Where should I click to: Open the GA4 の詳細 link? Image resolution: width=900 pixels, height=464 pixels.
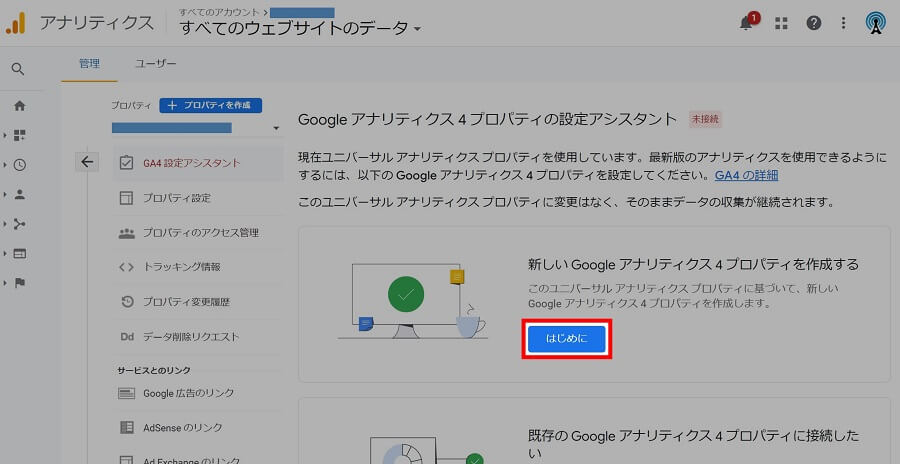coord(746,175)
